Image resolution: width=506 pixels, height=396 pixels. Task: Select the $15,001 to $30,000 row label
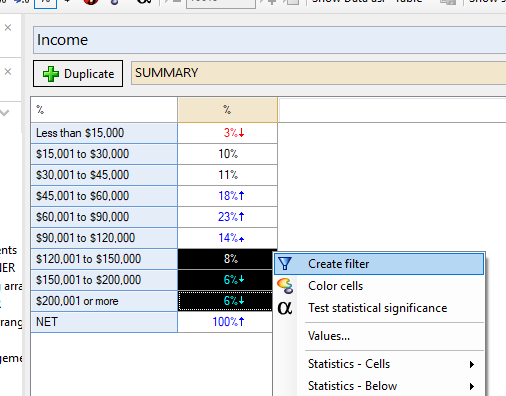(x=104, y=154)
